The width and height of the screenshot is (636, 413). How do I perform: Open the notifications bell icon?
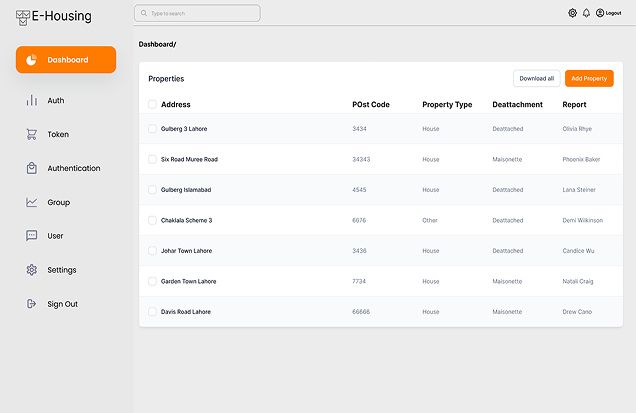(586, 13)
